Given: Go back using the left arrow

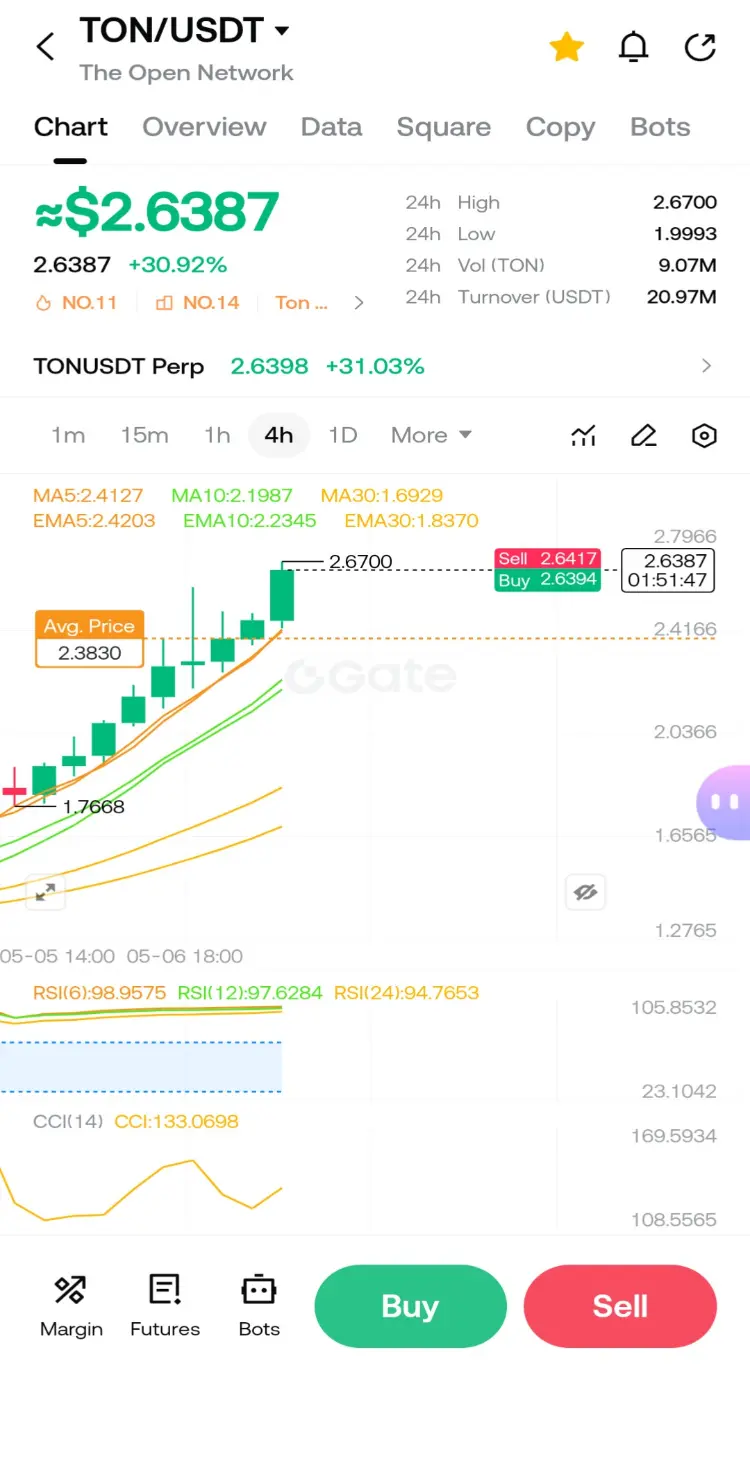Looking at the screenshot, I should click(45, 46).
